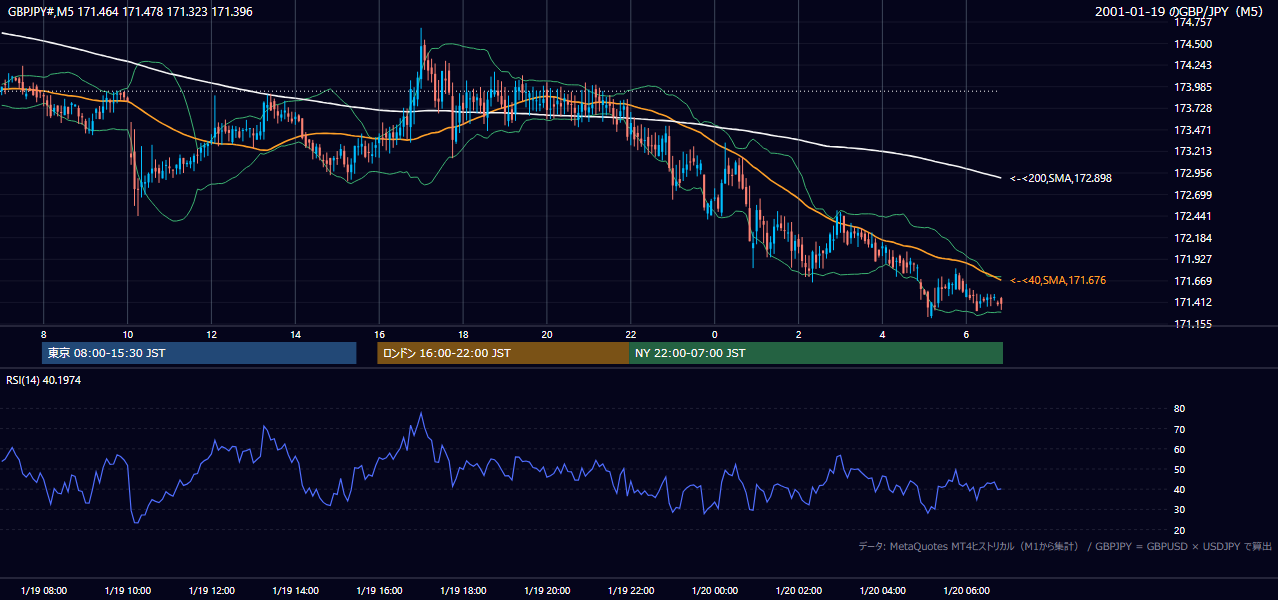Click the 東京 08:00-15:30 JST session bar

click(x=199, y=353)
